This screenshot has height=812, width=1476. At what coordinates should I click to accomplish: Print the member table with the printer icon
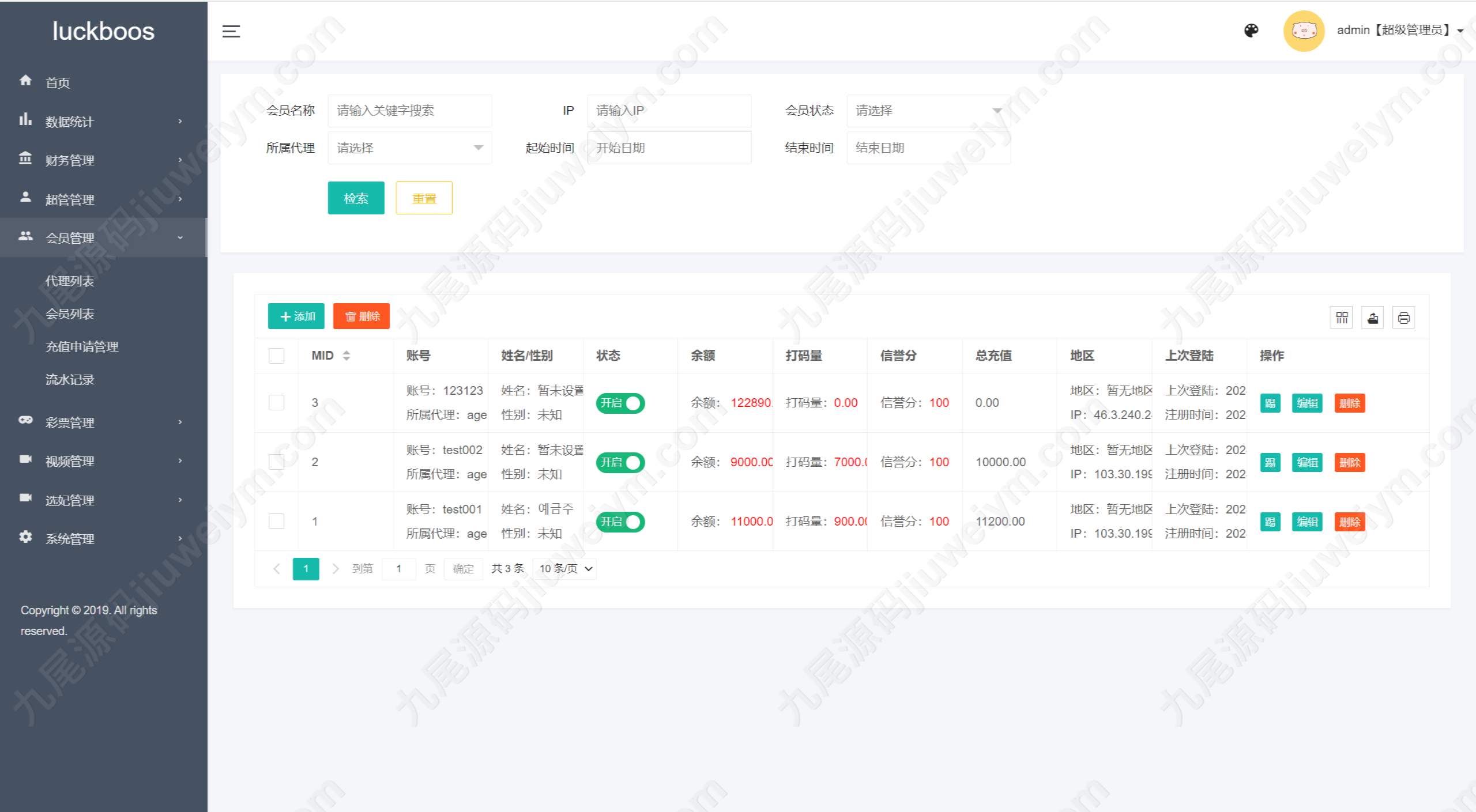pyautogui.click(x=1403, y=318)
